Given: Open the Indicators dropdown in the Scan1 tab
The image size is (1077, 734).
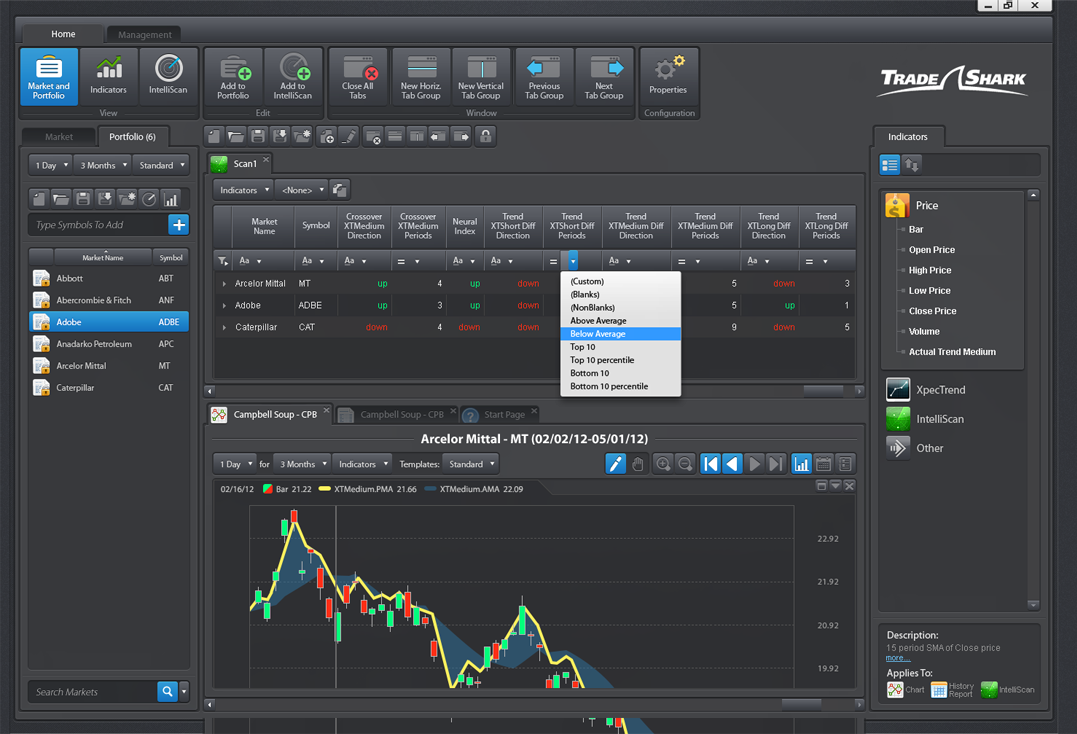Looking at the screenshot, I should click(244, 190).
